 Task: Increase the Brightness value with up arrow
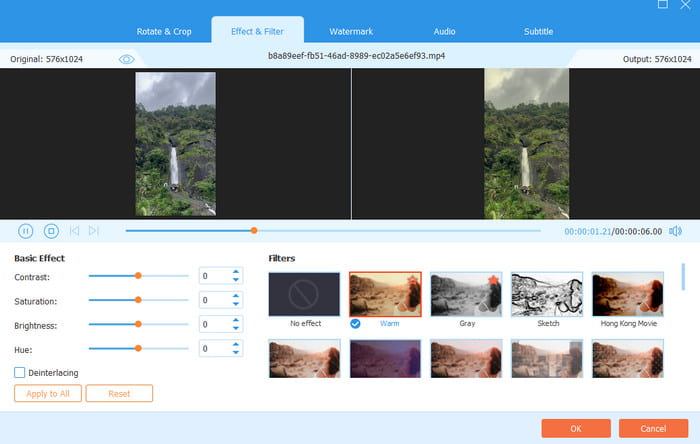click(x=236, y=320)
